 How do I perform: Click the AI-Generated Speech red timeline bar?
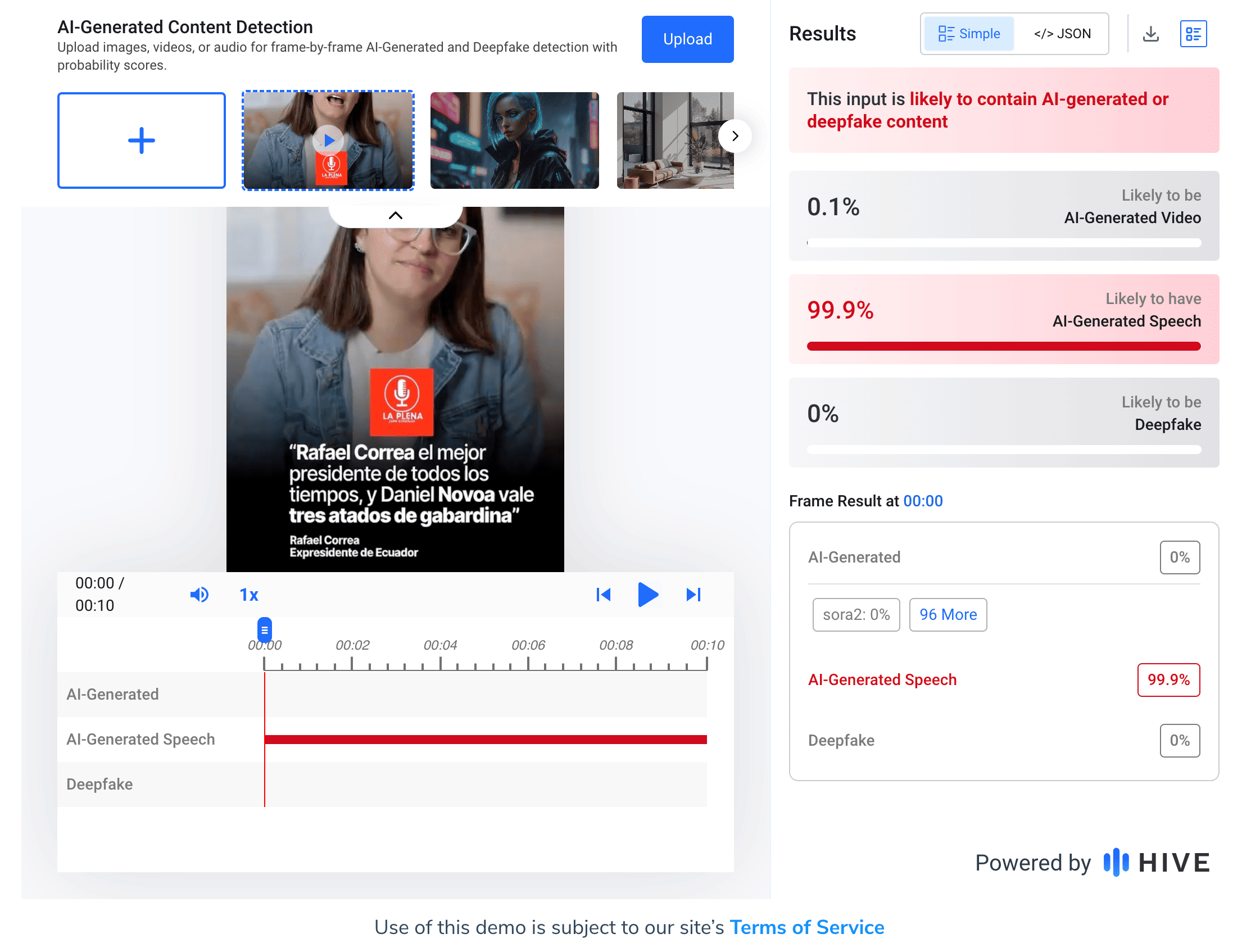(x=486, y=739)
